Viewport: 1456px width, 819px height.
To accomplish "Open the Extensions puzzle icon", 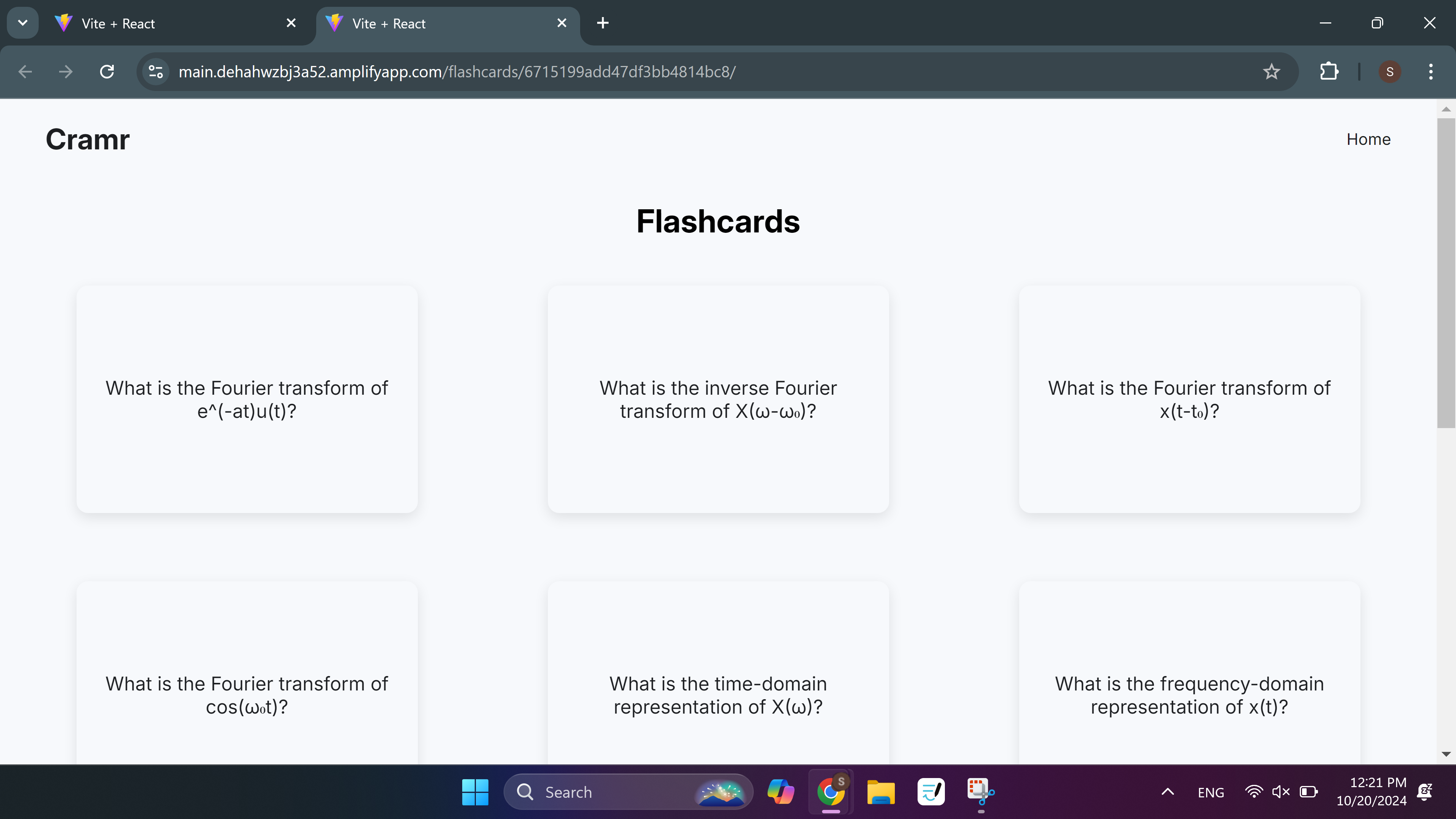I will click(1329, 72).
